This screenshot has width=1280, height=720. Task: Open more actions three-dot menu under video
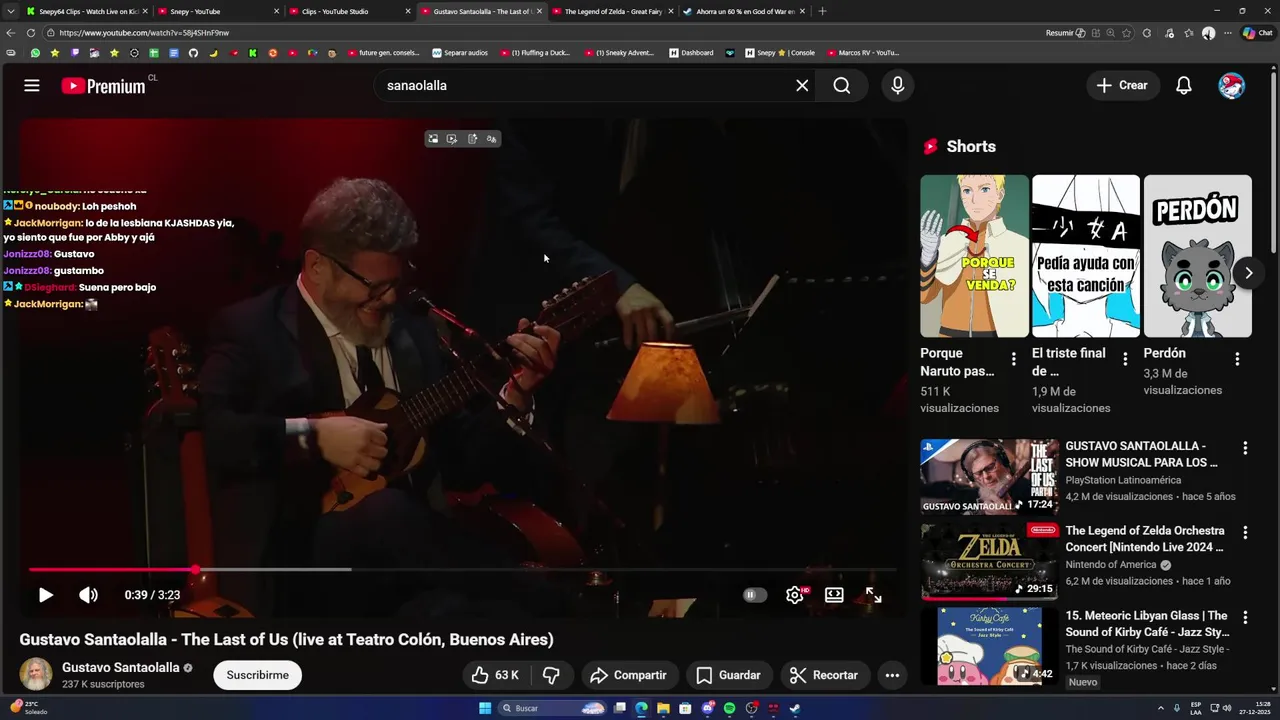(x=892, y=675)
